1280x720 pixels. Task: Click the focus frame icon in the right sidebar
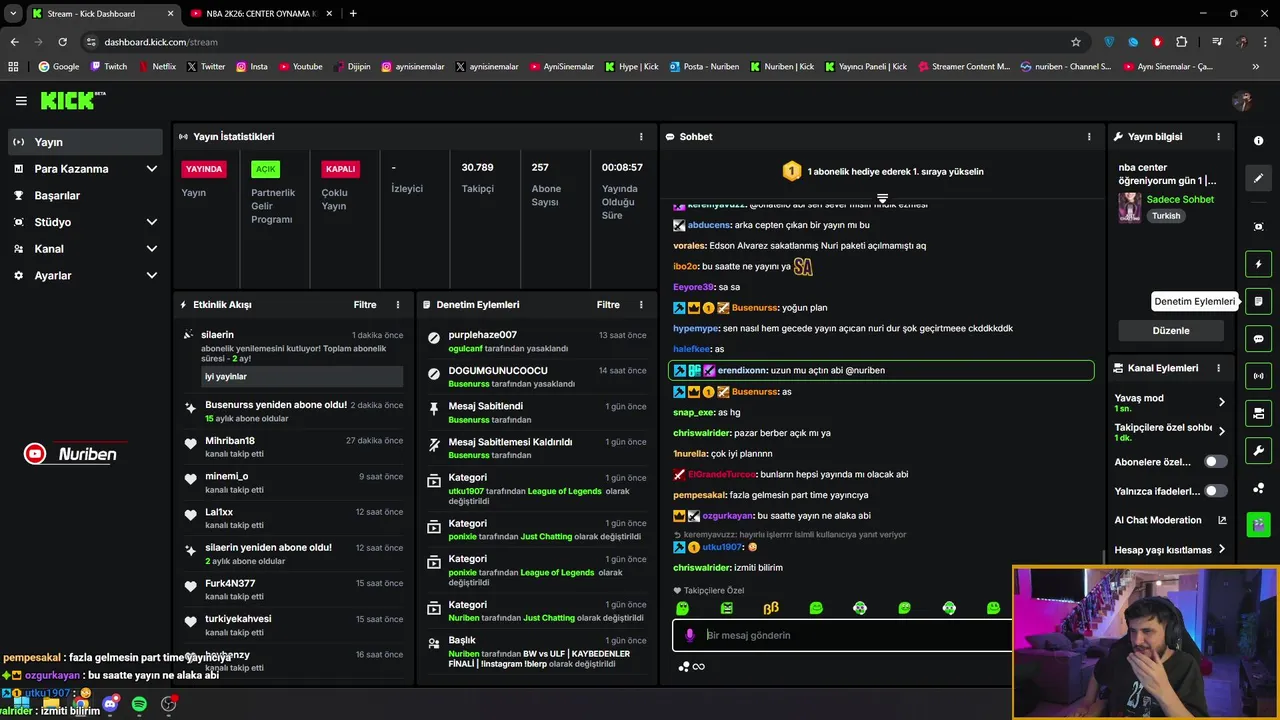pyautogui.click(x=1258, y=227)
